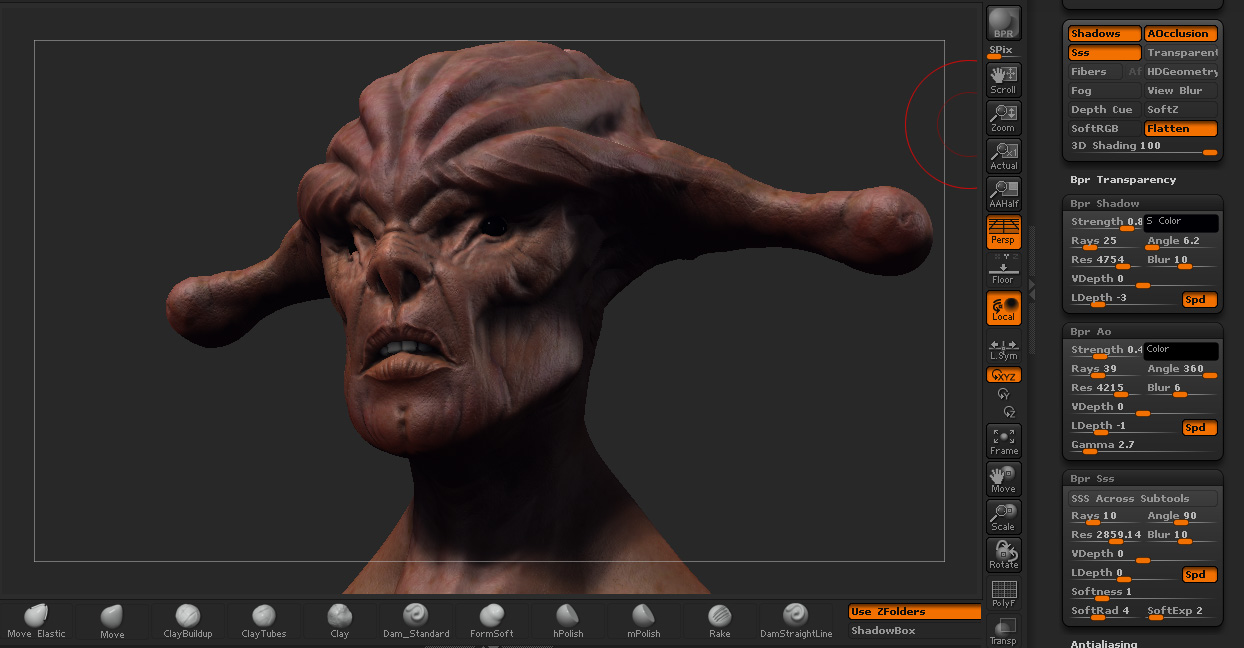Viewport: 1244px width, 648px height.
Task: Enable Depth Cue option
Action: click(1105, 110)
